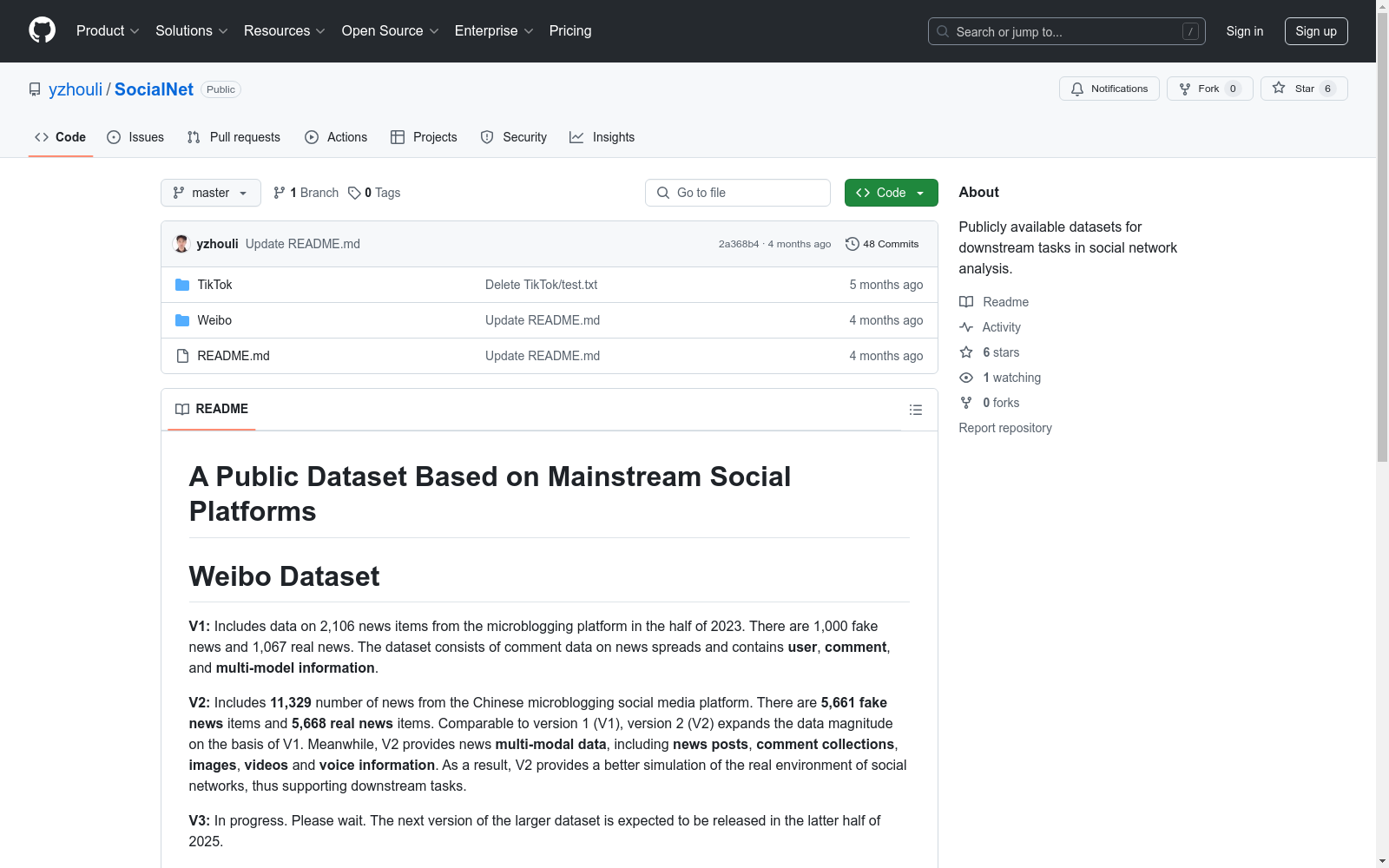Click the branch icon next to 1 Branch
Image resolution: width=1389 pixels, height=868 pixels.
280,193
